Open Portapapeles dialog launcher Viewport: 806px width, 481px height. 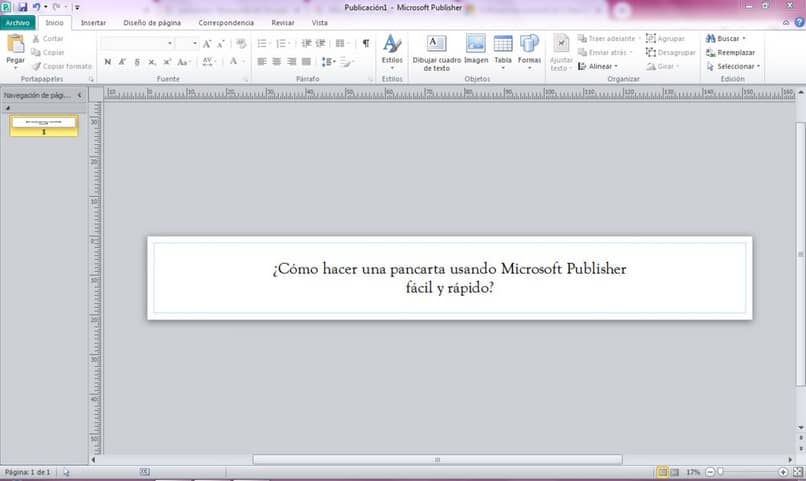(91, 80)
